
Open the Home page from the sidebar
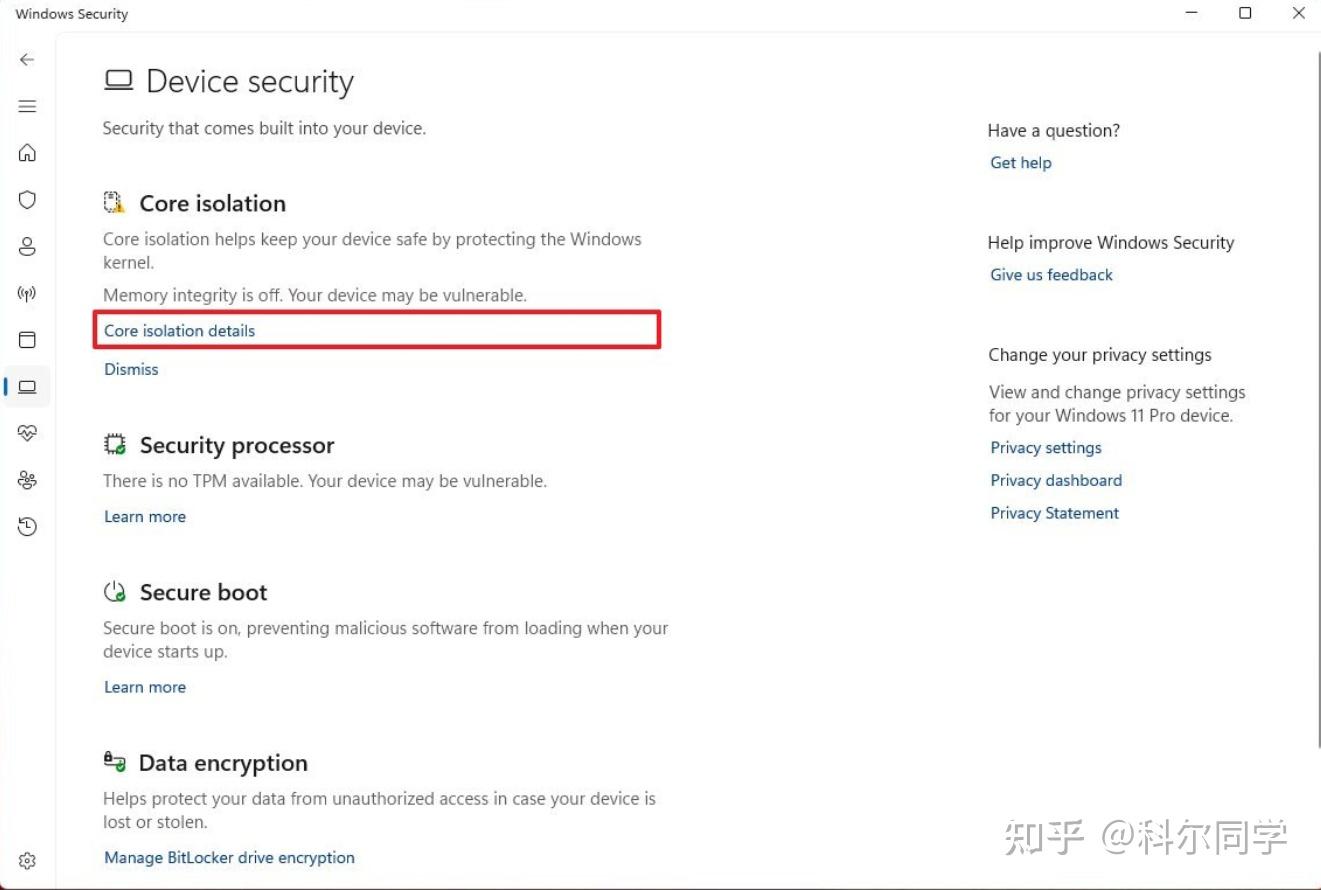[x=27, y=152]
